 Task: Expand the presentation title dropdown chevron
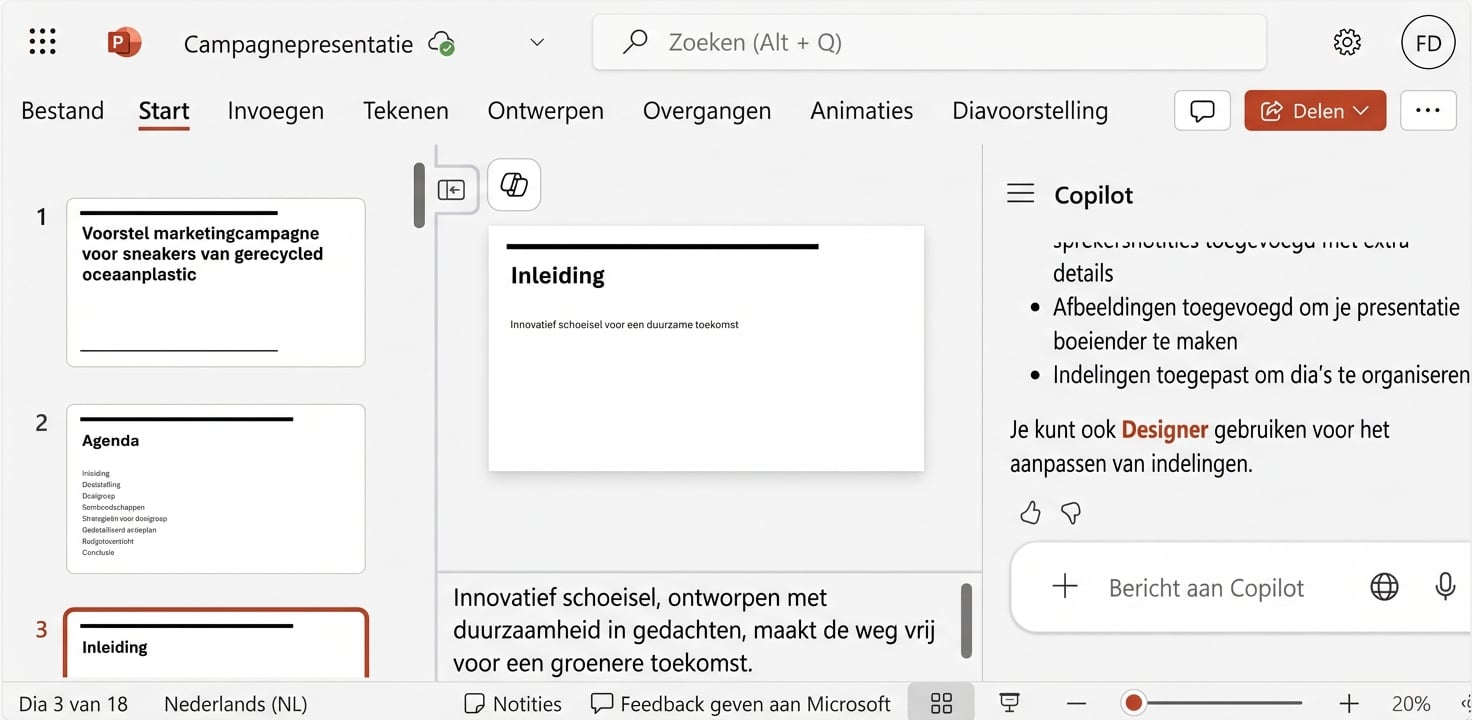[536, 43]
